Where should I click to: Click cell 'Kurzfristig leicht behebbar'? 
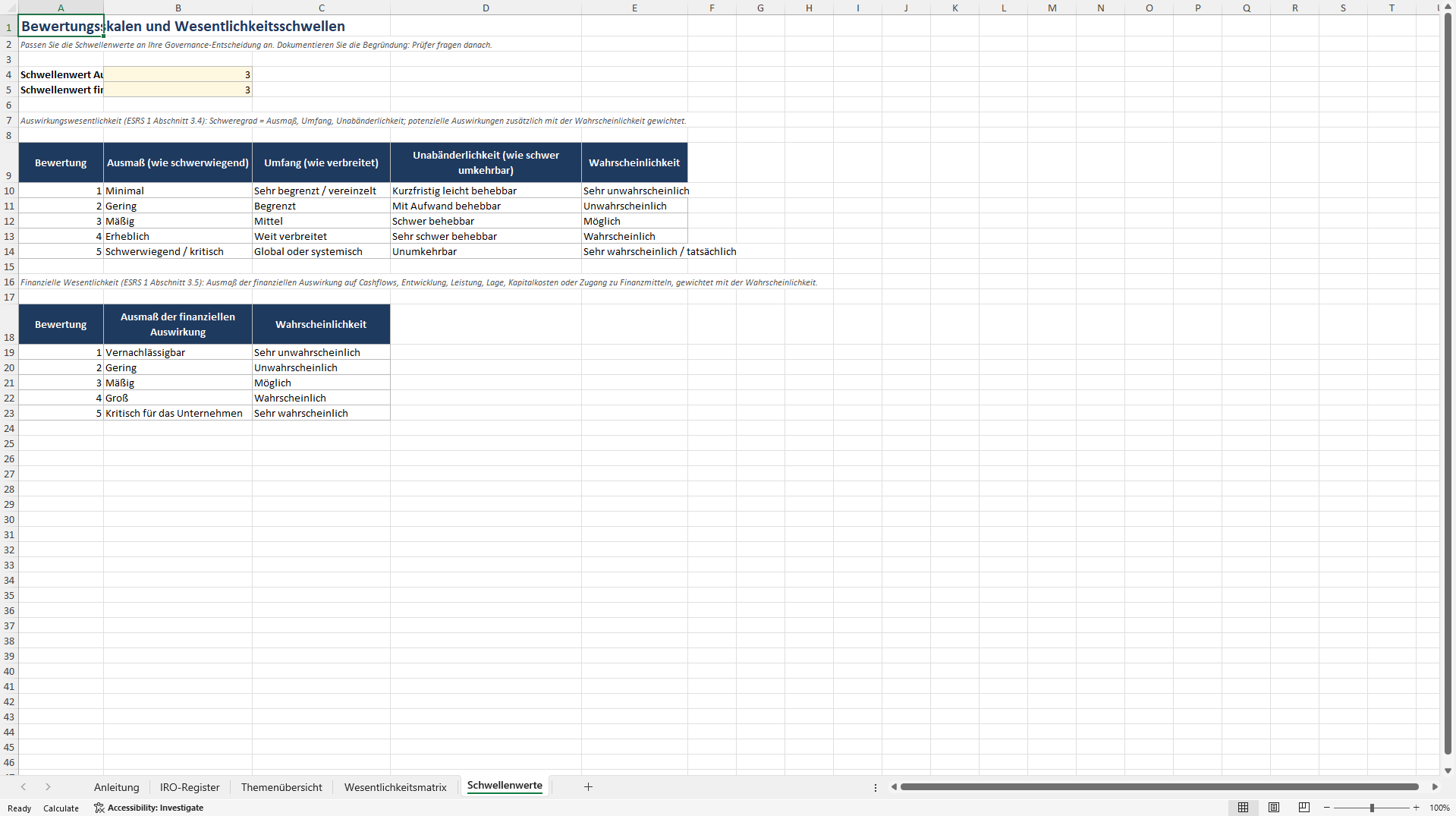pos(486,191)
